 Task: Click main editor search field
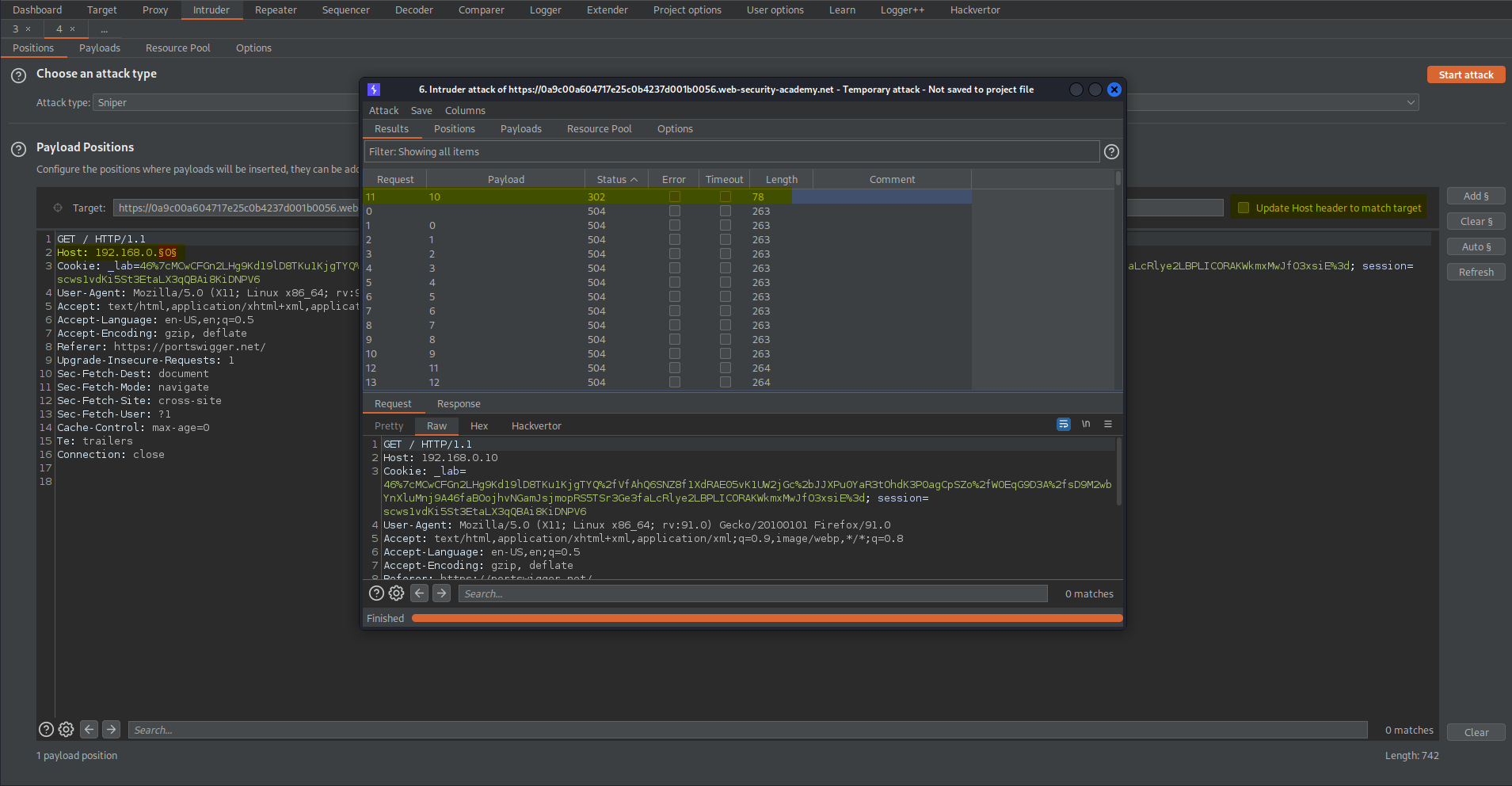(748, 731)
